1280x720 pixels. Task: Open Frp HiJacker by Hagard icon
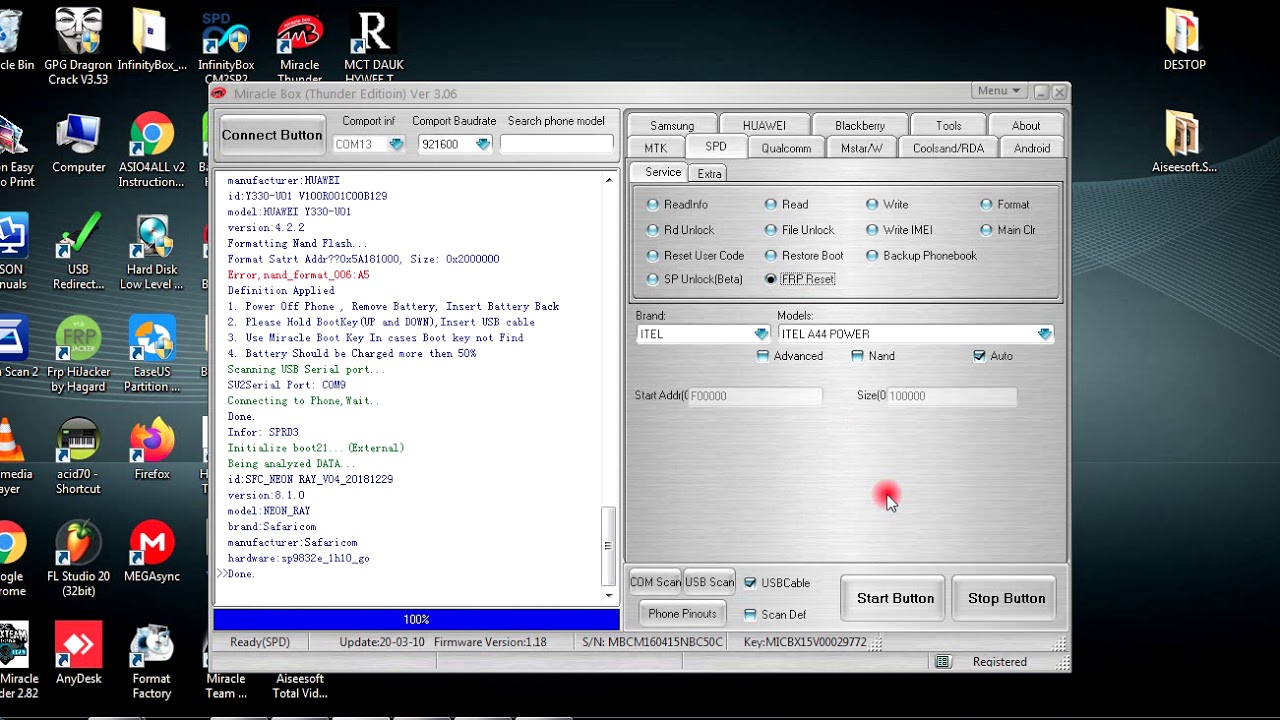pyautogui.click(x=78, y=354)
